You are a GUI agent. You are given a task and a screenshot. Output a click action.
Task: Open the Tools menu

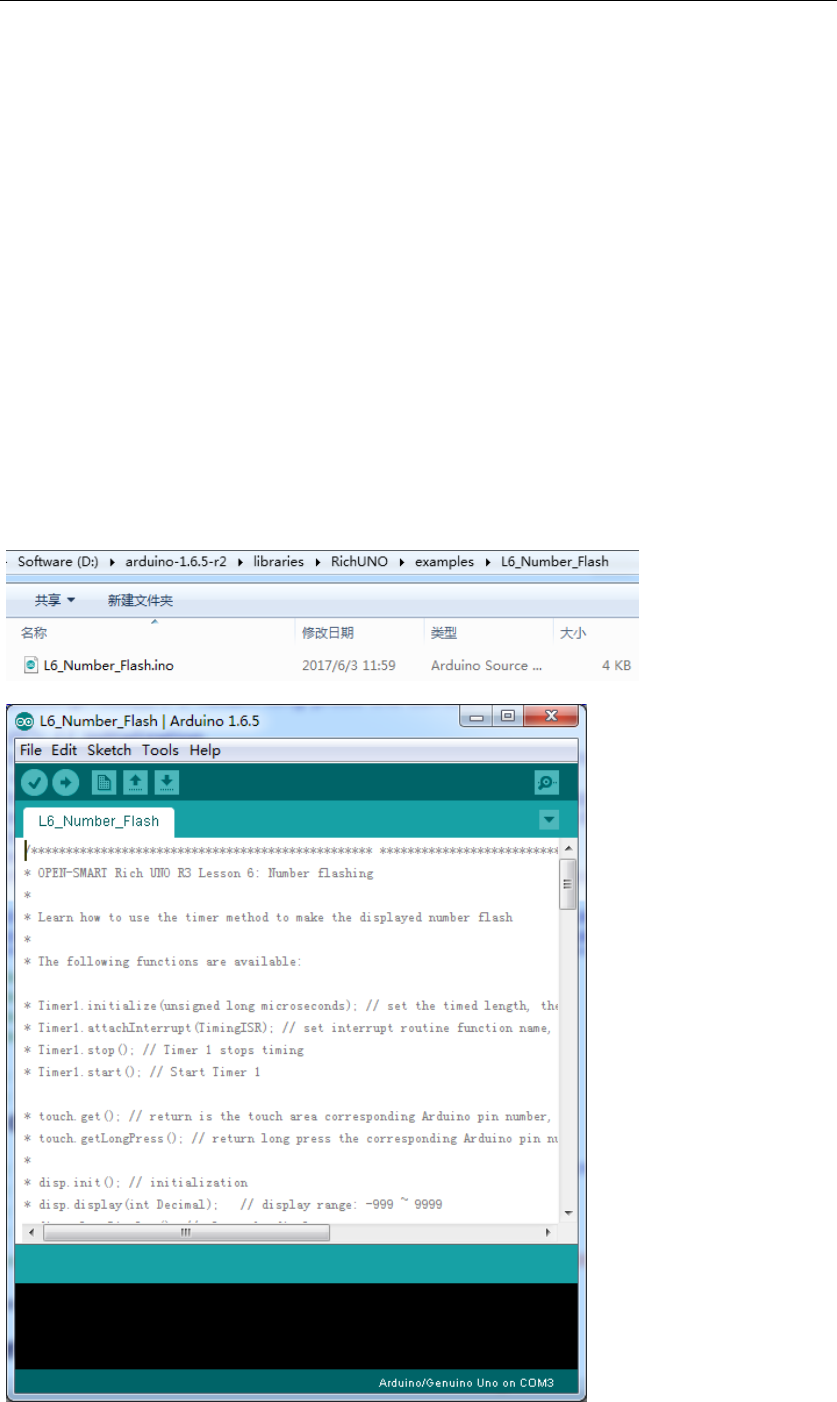click(x=160, y=750)
